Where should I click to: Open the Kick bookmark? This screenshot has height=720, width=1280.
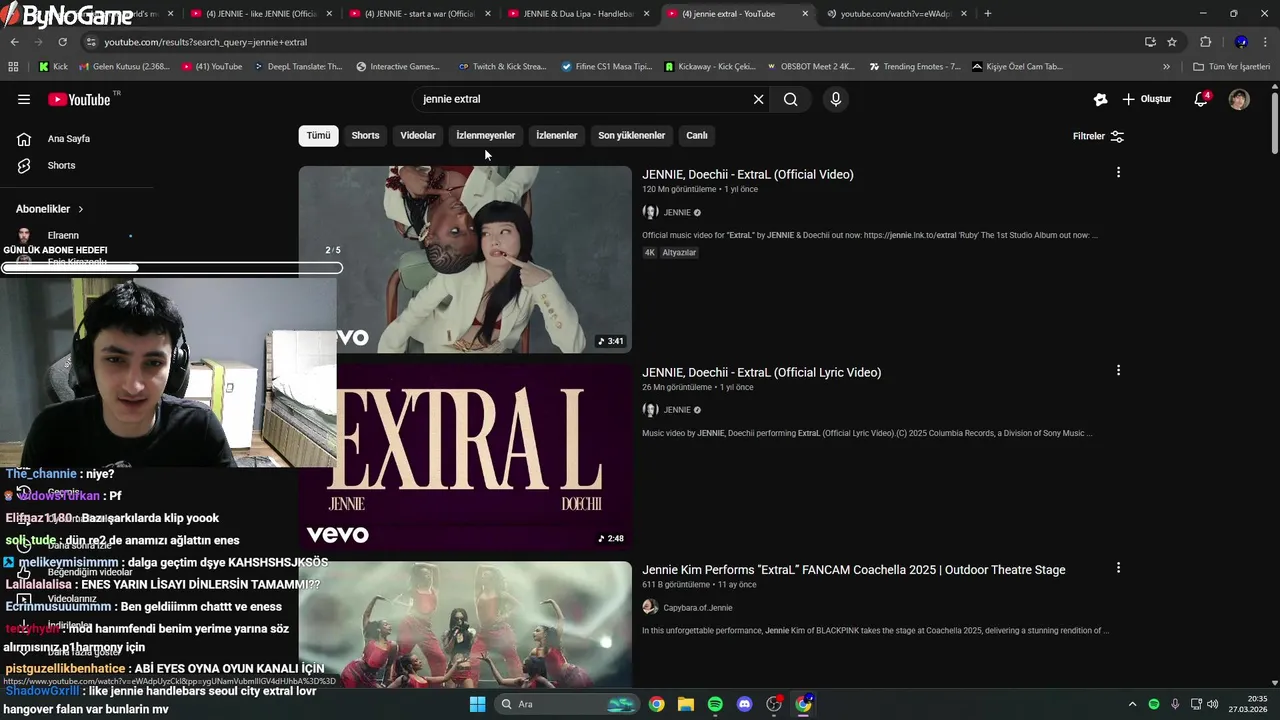tap(53, 66)
